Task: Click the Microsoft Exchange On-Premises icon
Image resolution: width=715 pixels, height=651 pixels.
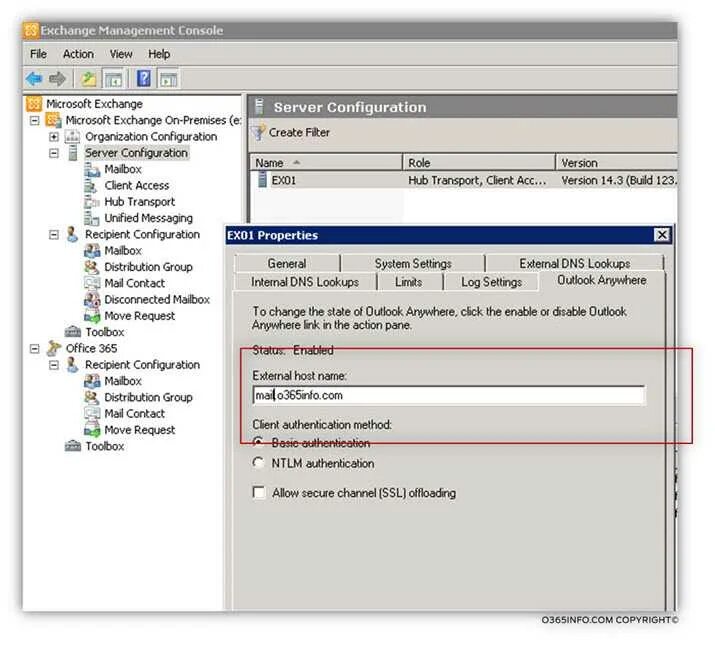Action: 53,120
